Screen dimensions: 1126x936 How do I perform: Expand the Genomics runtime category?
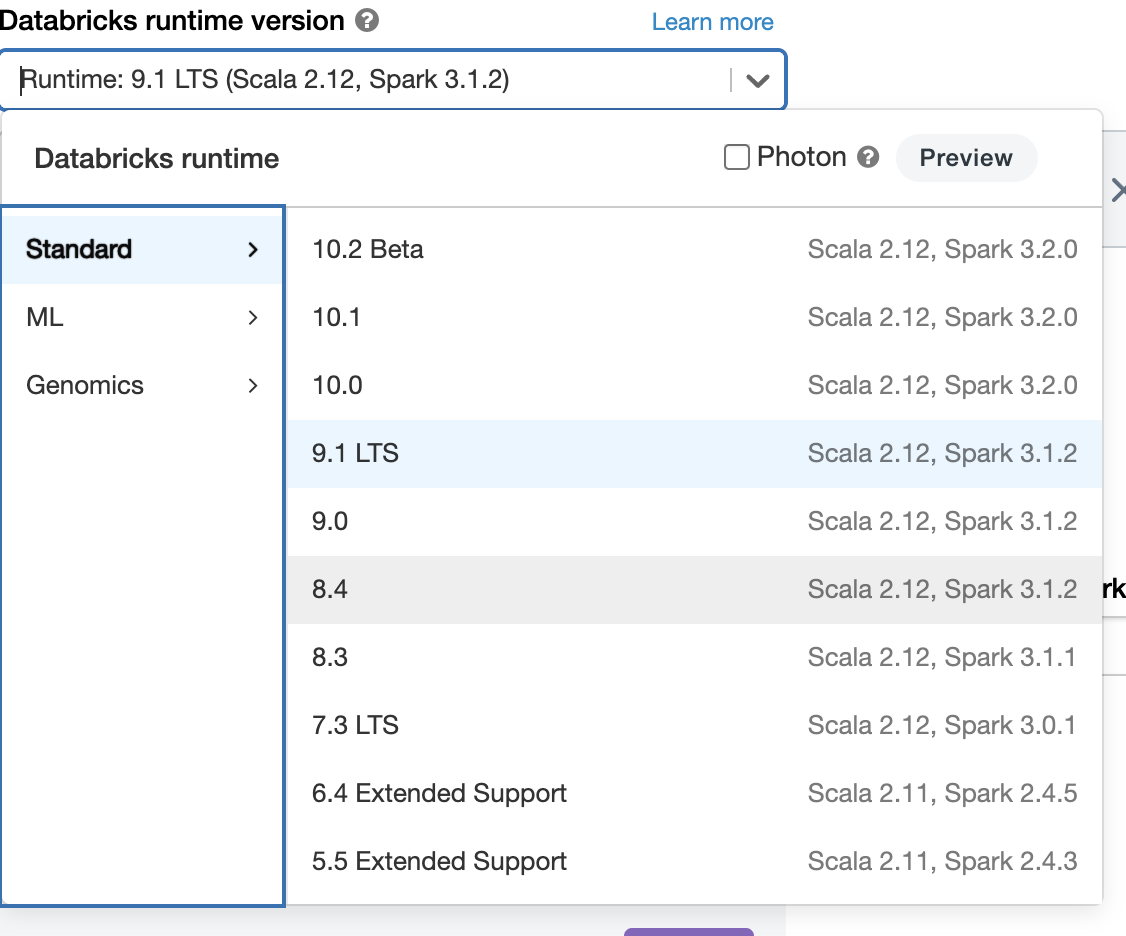click(x=143, y=385)
